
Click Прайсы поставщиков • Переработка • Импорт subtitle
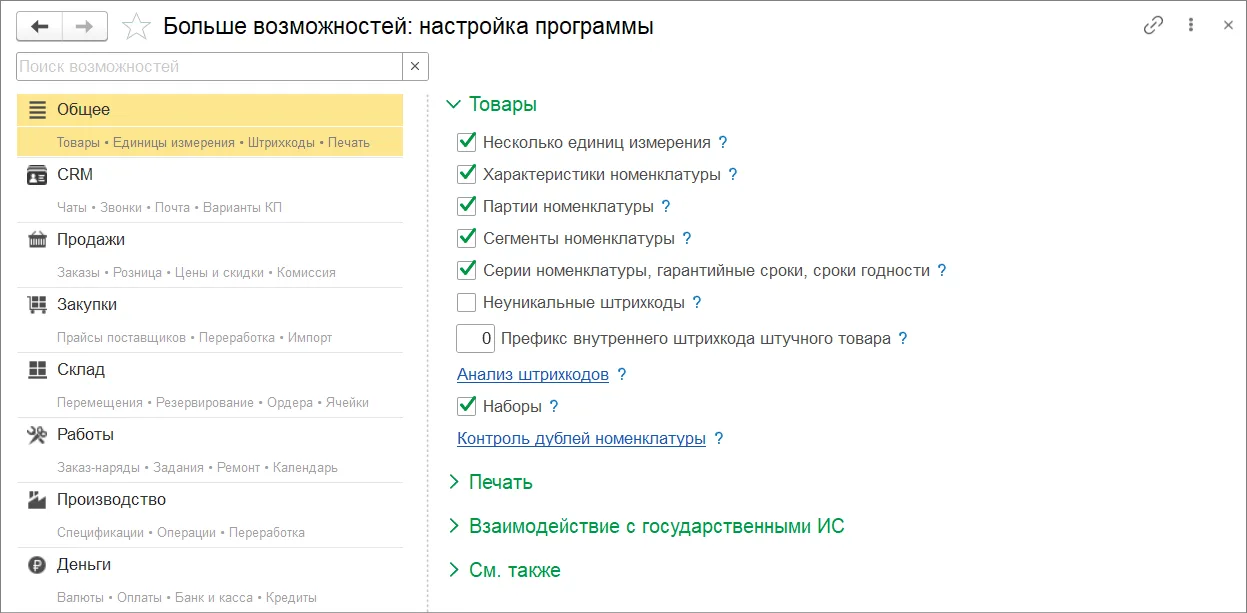pos(194,338)
